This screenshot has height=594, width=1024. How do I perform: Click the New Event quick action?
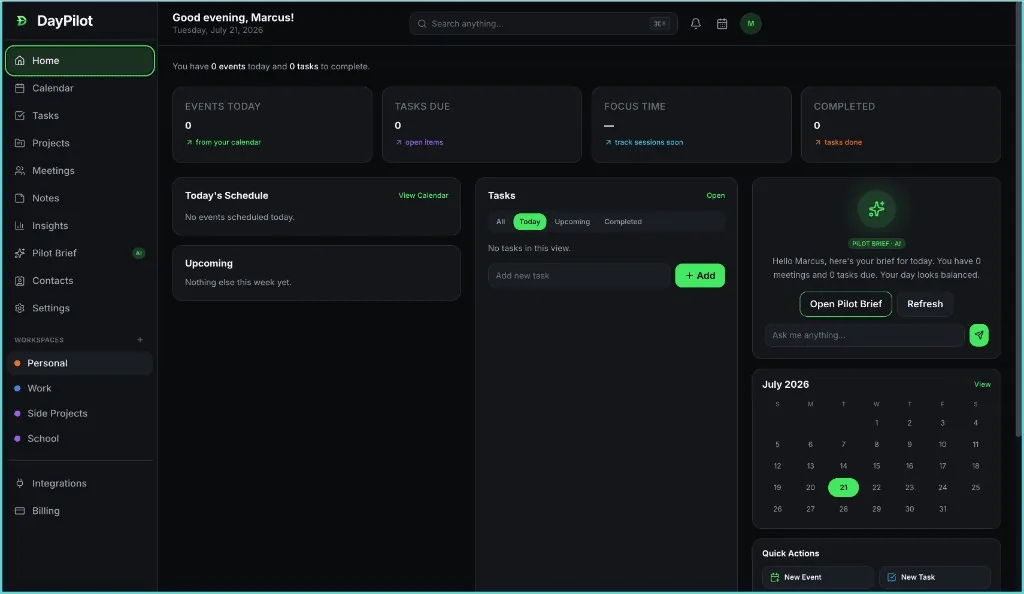(x=818, y=578)
